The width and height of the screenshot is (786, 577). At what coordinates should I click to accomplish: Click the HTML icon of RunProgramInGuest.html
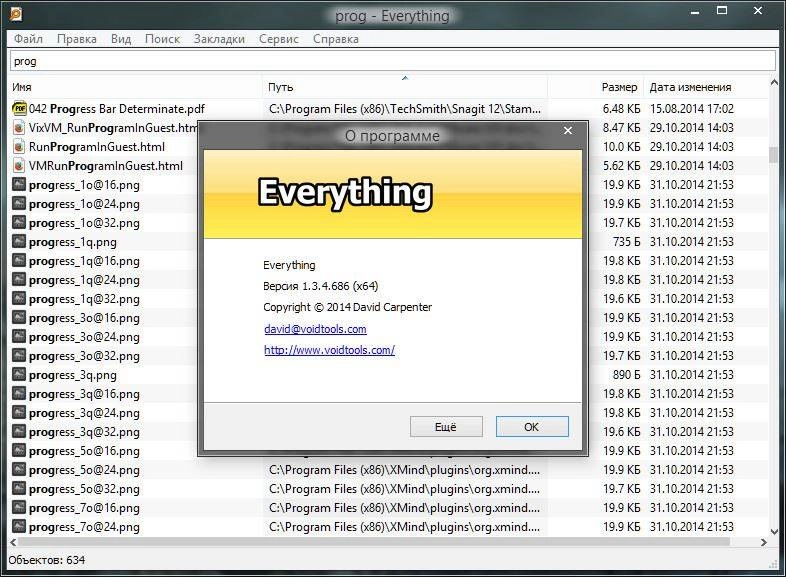tap(19, 146)
